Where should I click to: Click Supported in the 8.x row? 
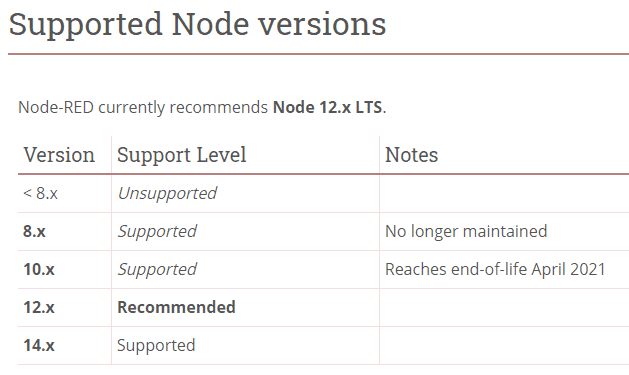157,232
